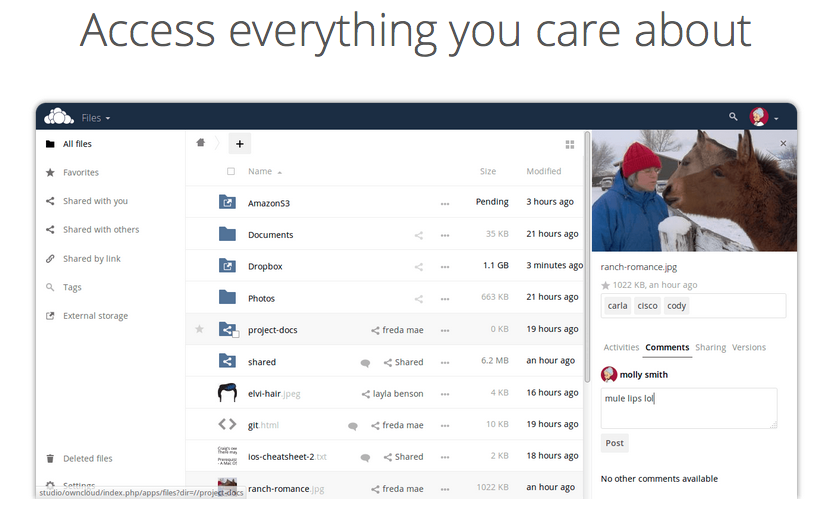Click share icon on Documents row
Image resolution: width=830 pixels, height=524 pixels.
(419, 236)
